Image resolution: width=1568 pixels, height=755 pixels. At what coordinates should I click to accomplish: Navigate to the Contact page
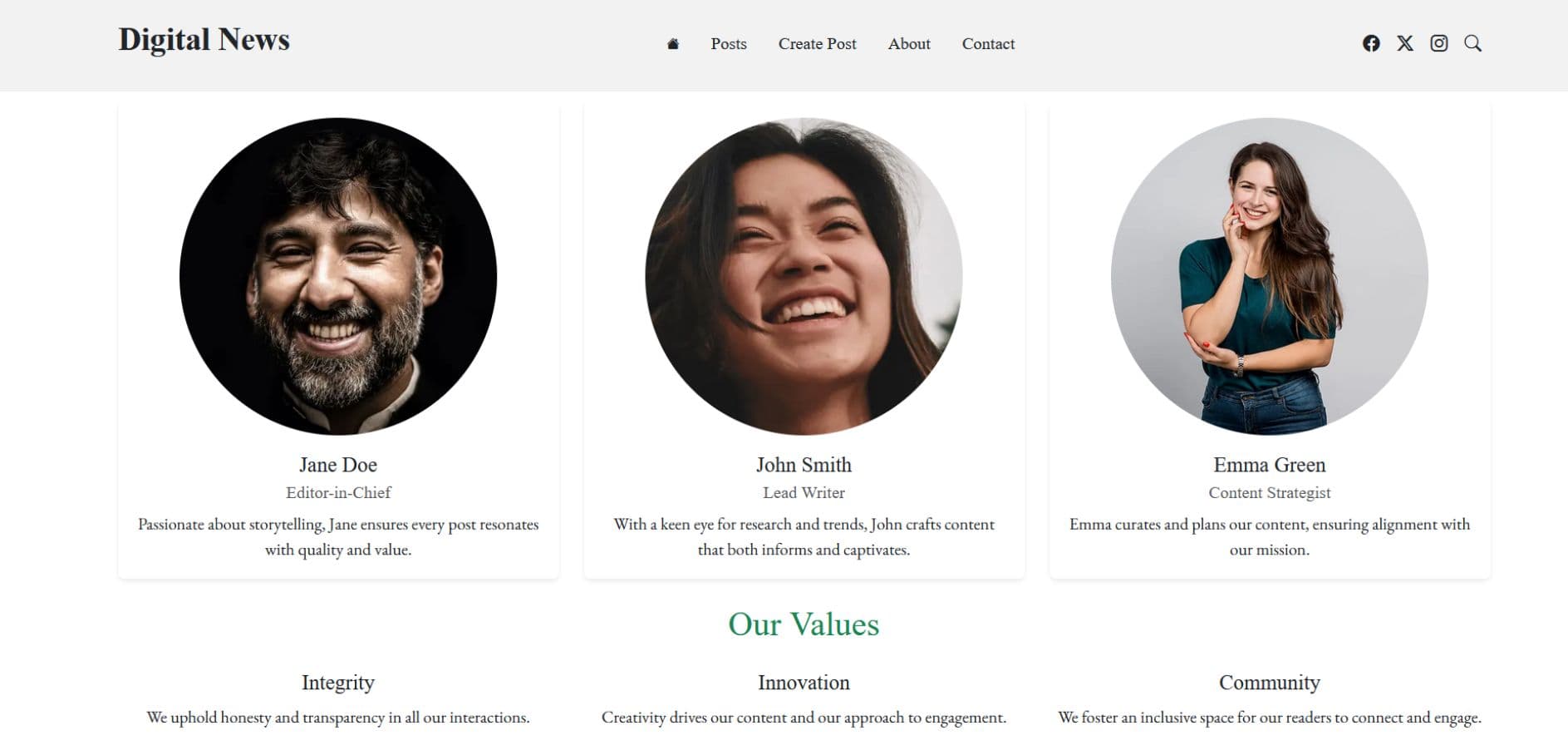click(x=988, y=44)
